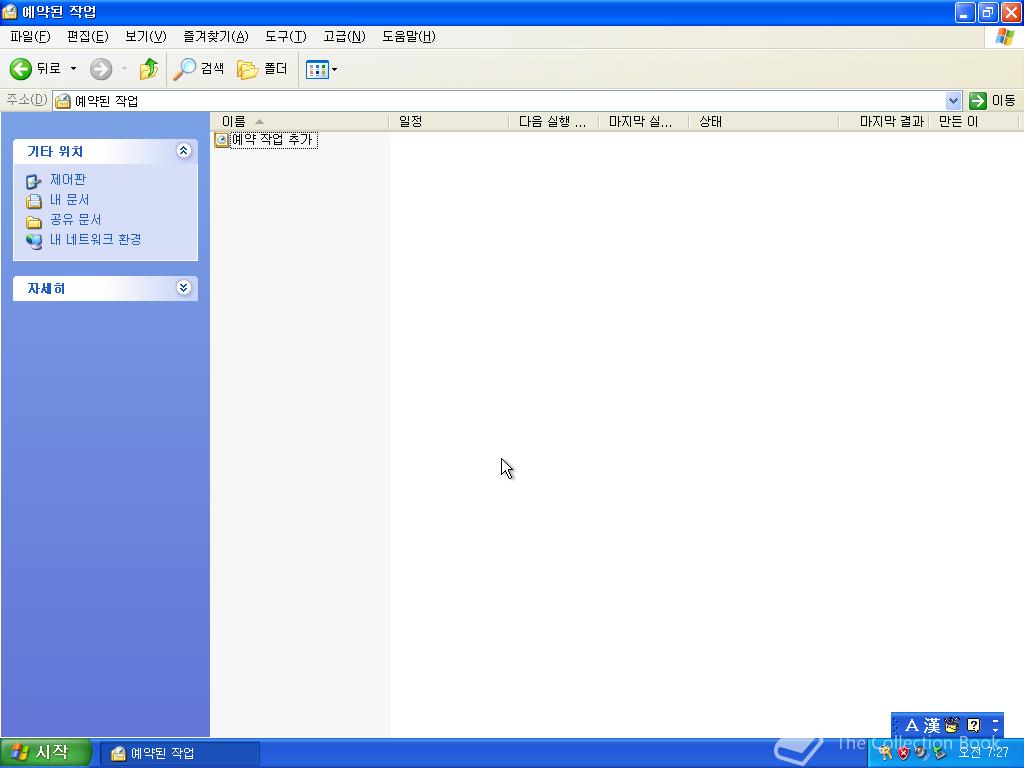1024x768 pixels.
Task: Click the Windows flag logo at top right
Action: point(1004,37)
